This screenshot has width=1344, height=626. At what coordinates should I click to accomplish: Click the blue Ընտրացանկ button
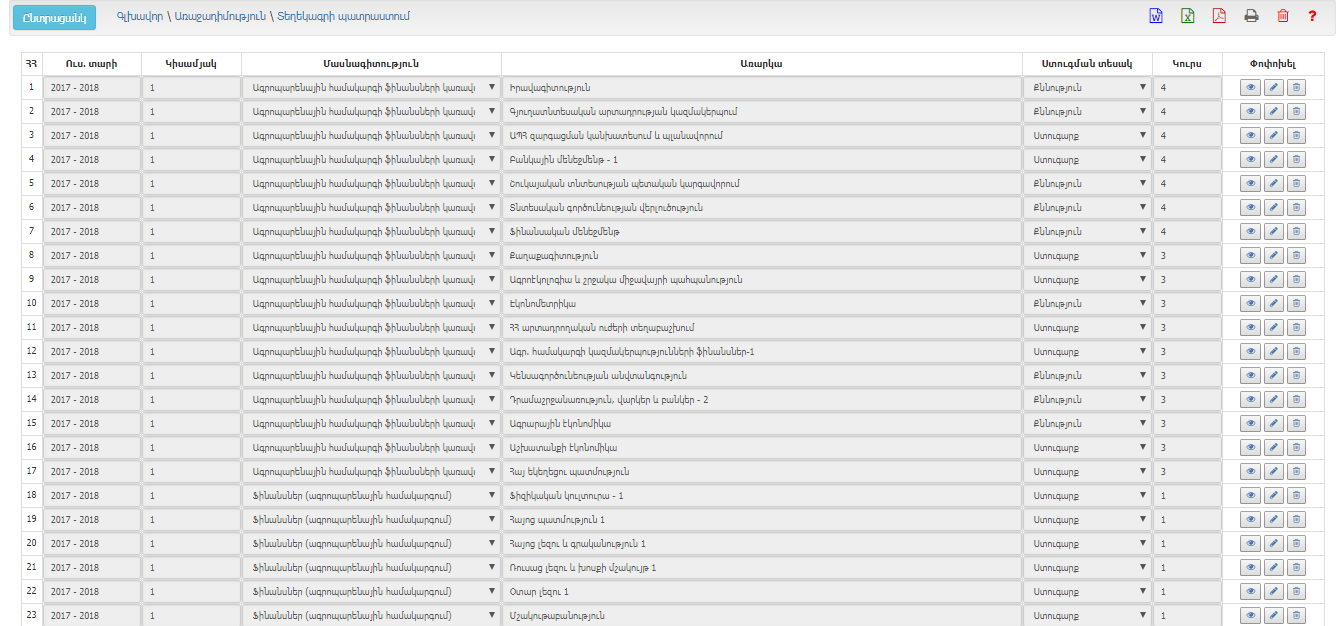[x=53, y=18]
